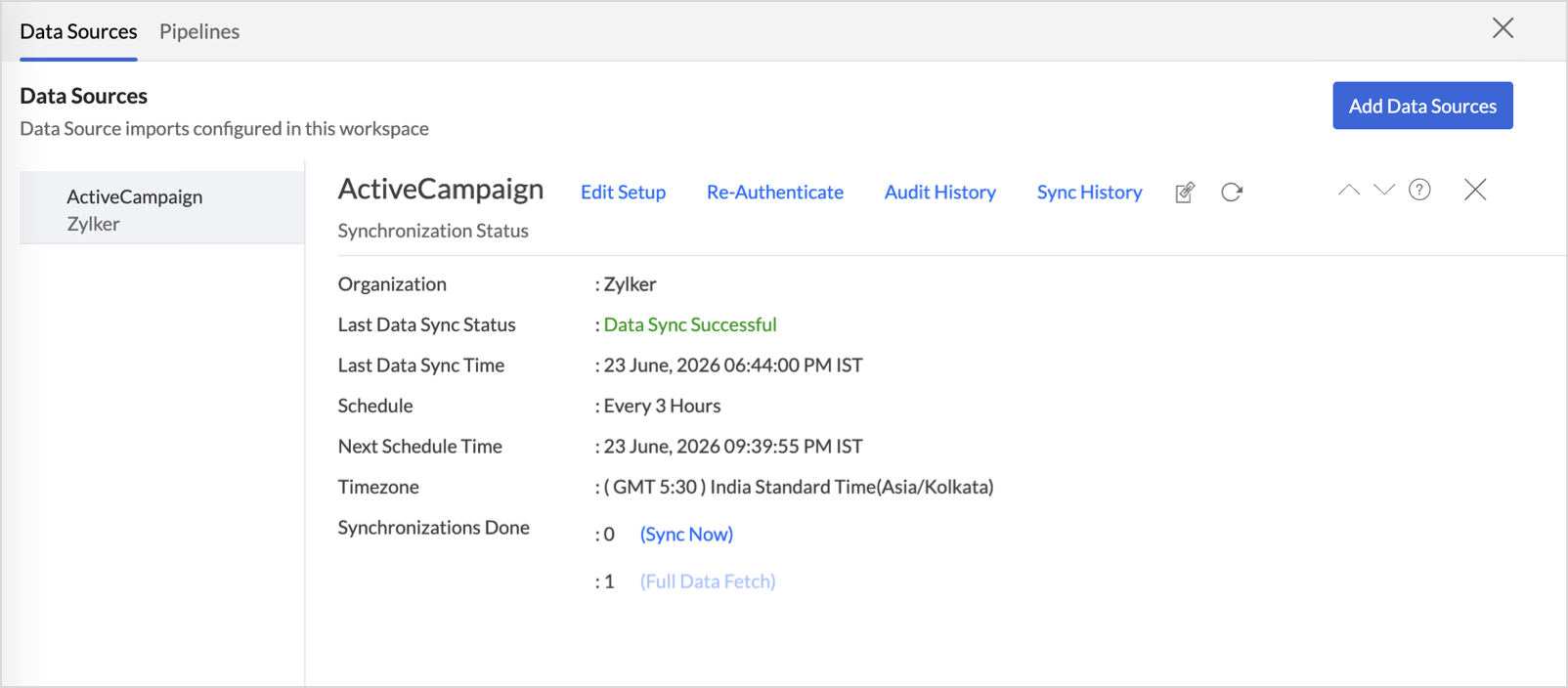The height and width of the screenshot is (688, 1568).
Task: Click the Last Data Sync Time label
Action: pyautogui.click(x=421, y=365)
